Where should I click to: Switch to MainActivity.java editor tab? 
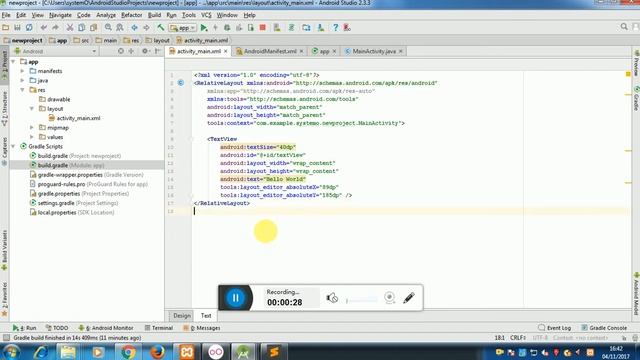click(x=374, y=51)
